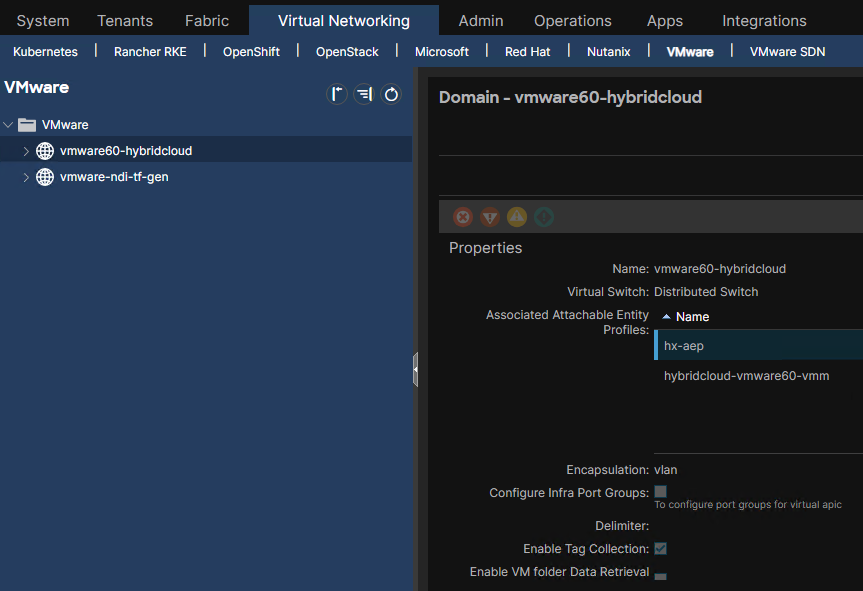Show critical faults with the red X icon

point(463,217)
